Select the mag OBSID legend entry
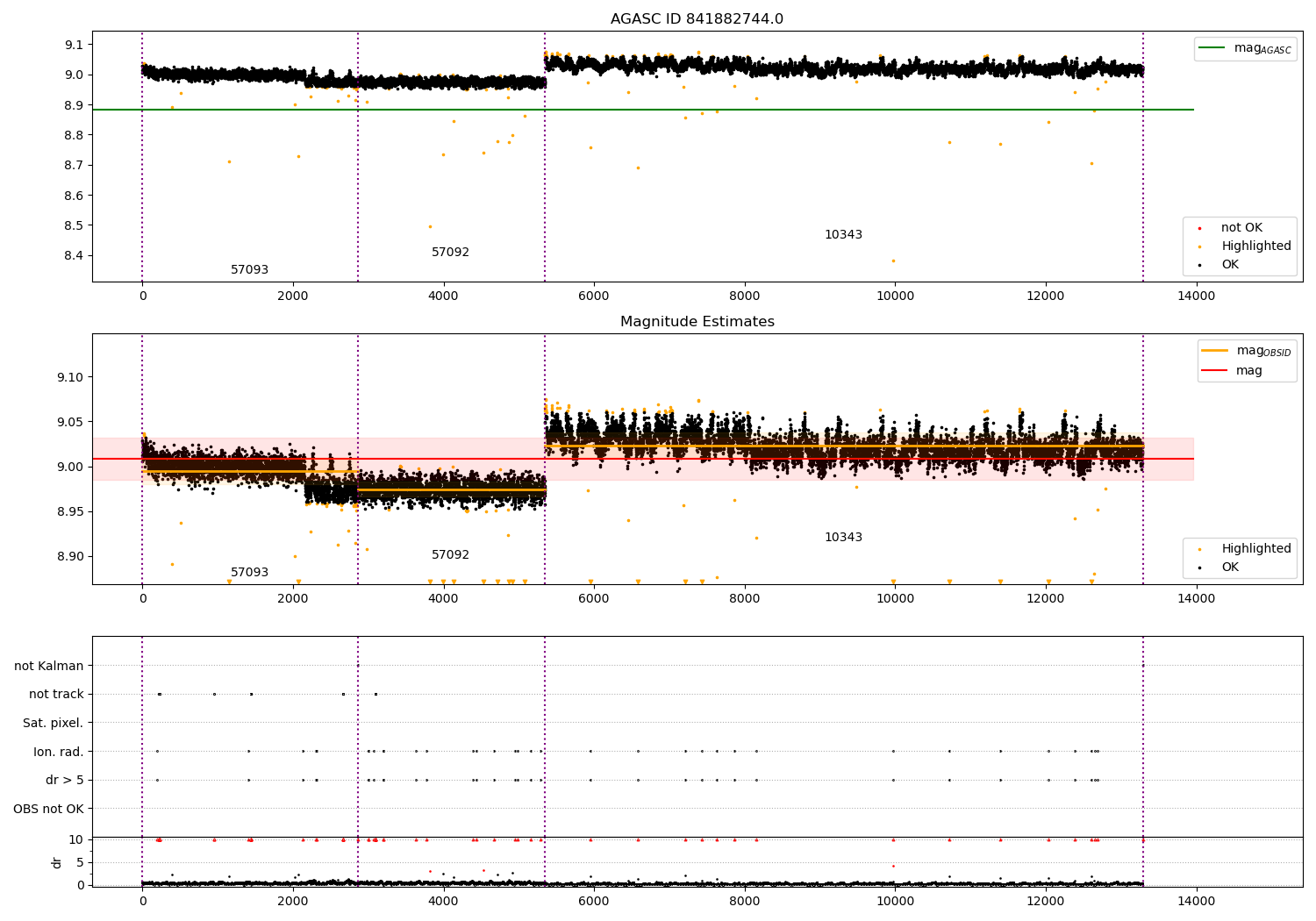The height and width of the screenshot is (921, 1316). (x=1247, y=351)
